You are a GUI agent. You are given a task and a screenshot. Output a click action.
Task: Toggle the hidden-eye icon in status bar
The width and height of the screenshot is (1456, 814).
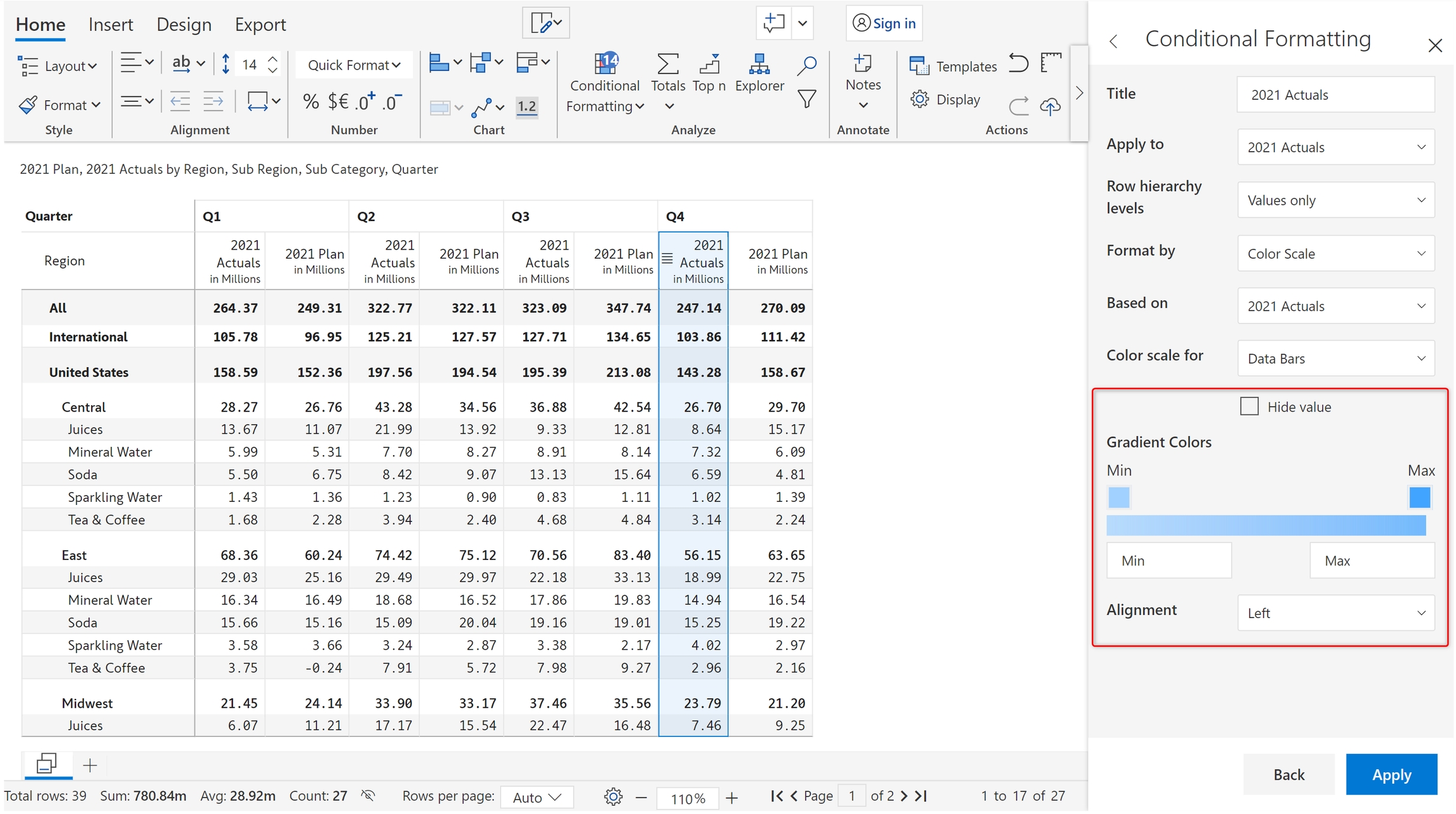(368, 796)
